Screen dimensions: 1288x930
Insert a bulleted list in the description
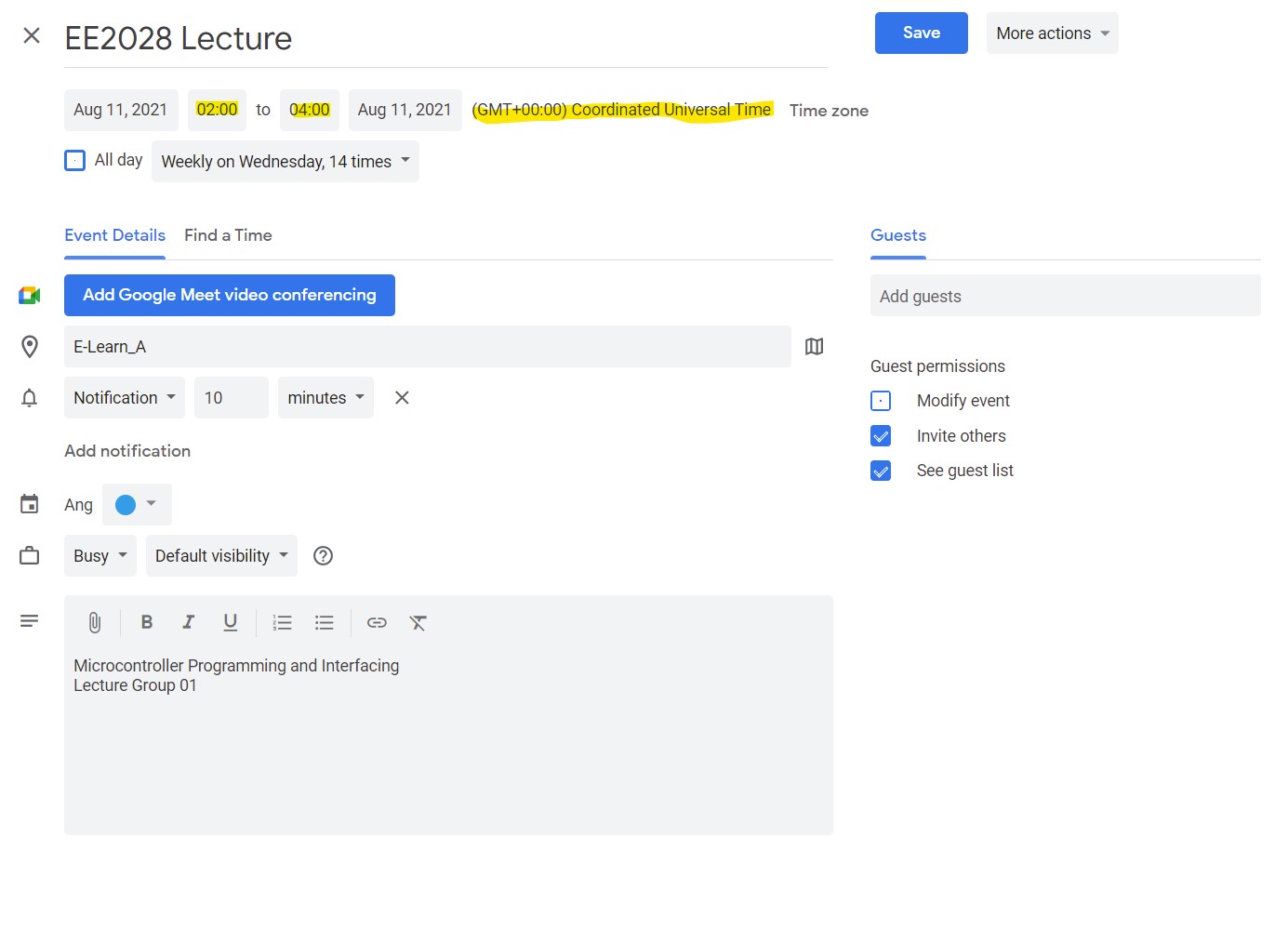pyautogui.click(x=324, y=622)
